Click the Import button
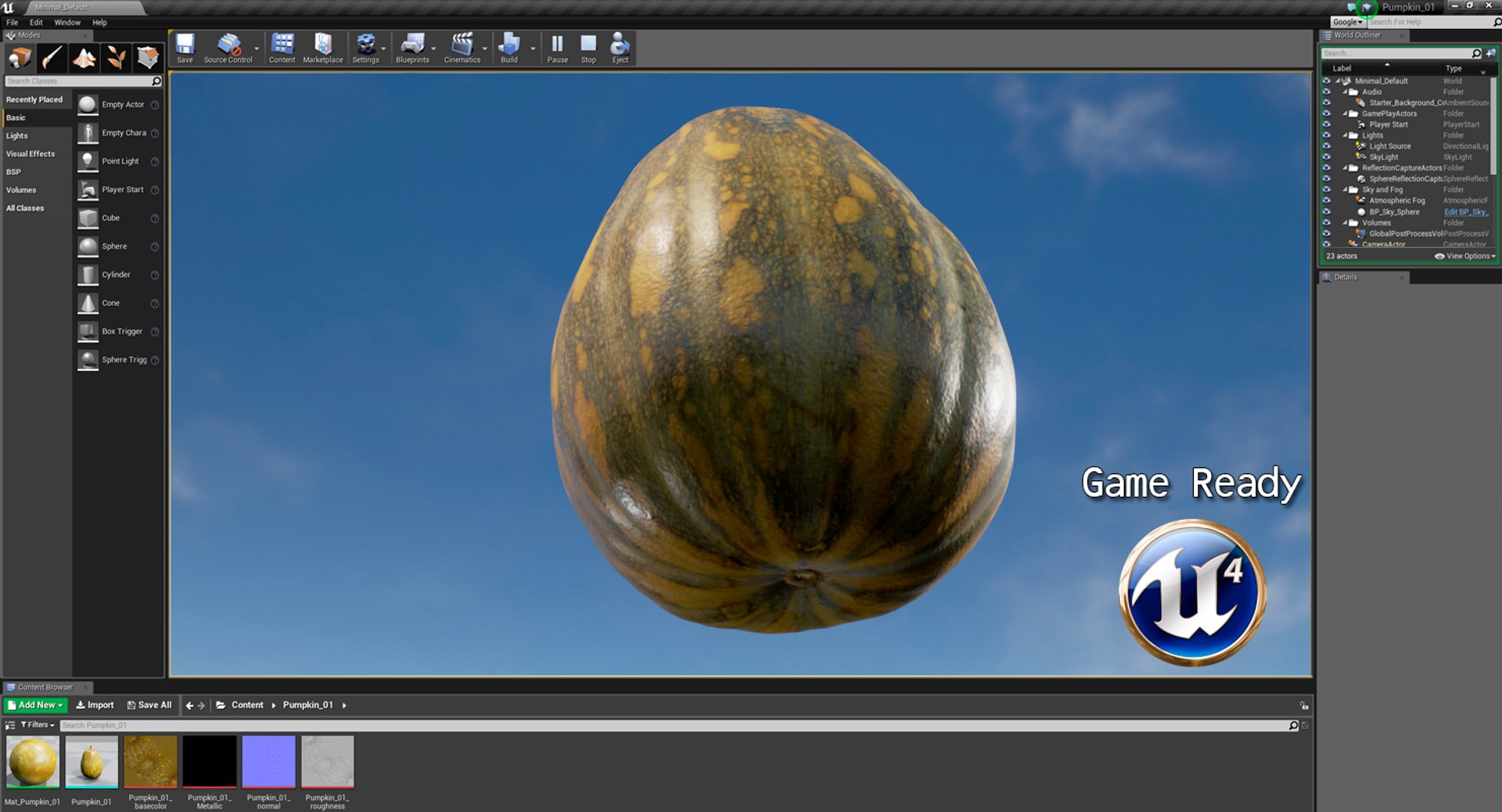 pos(95,705)
